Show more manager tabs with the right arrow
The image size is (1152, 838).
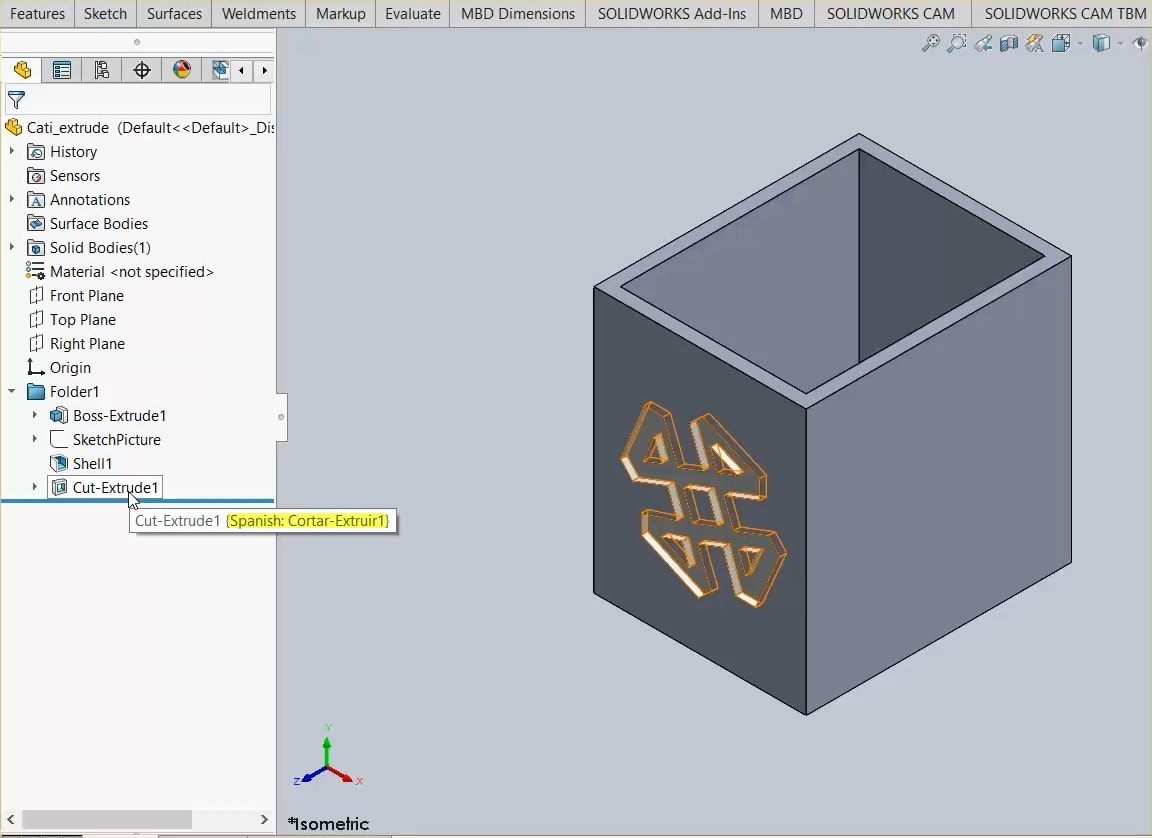pyautogui.click(x=264, y=71)
